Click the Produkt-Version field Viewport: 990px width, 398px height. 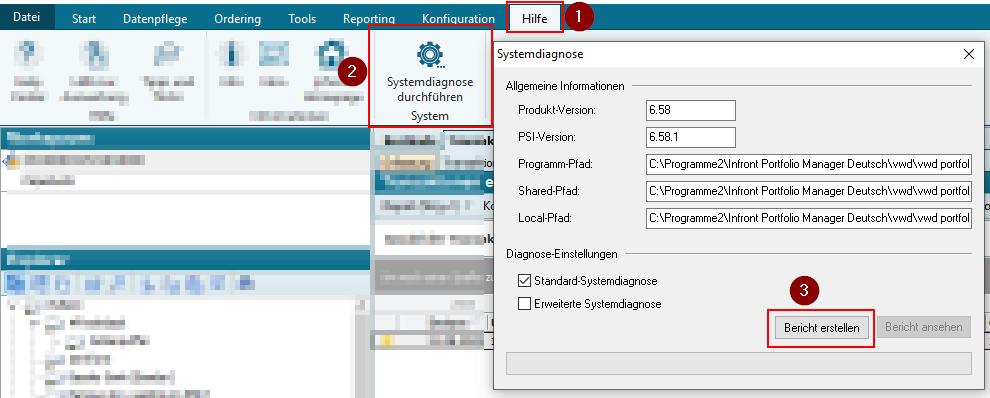point(691,110)
